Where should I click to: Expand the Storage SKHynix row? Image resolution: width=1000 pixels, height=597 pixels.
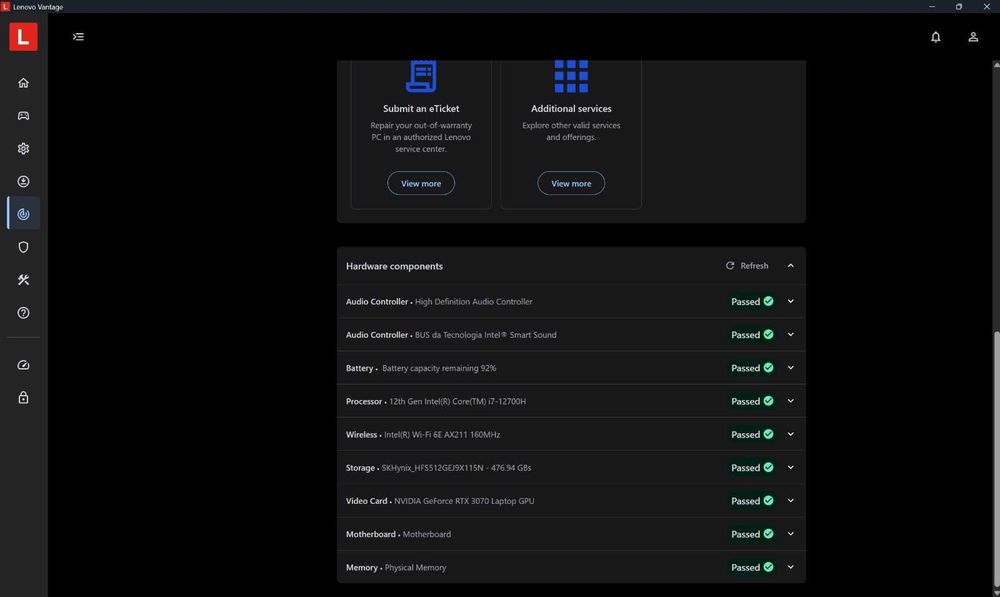click(790, 468)
